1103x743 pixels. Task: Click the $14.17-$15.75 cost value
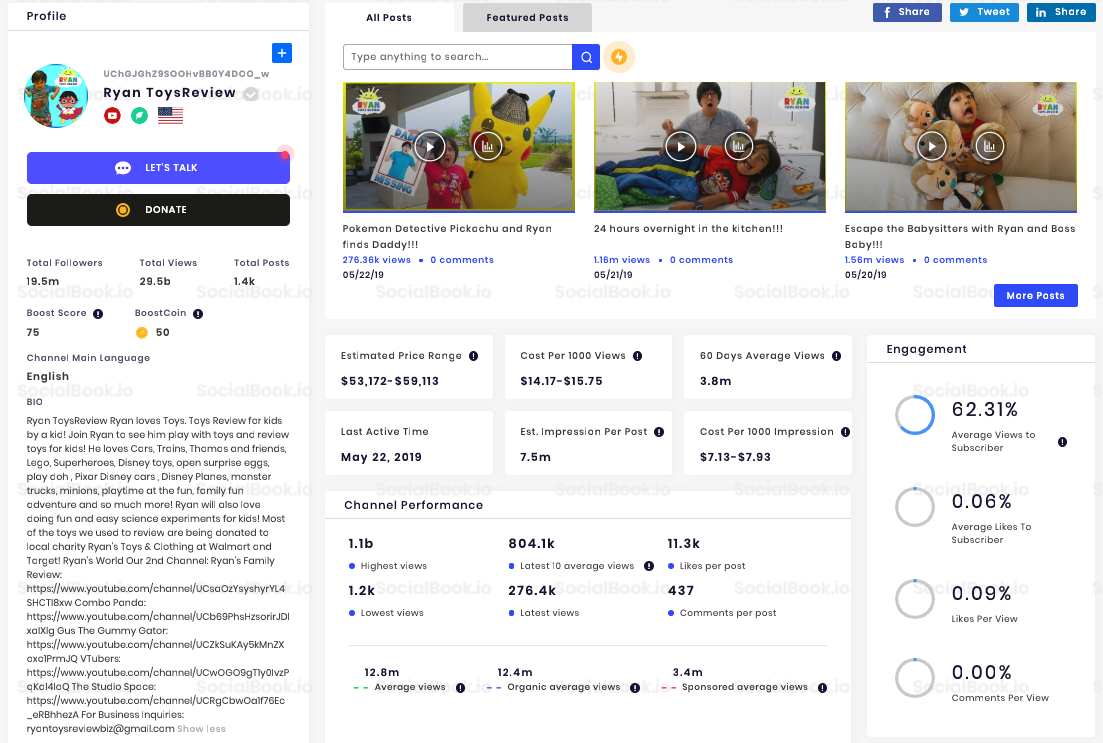tap(561, 381)
